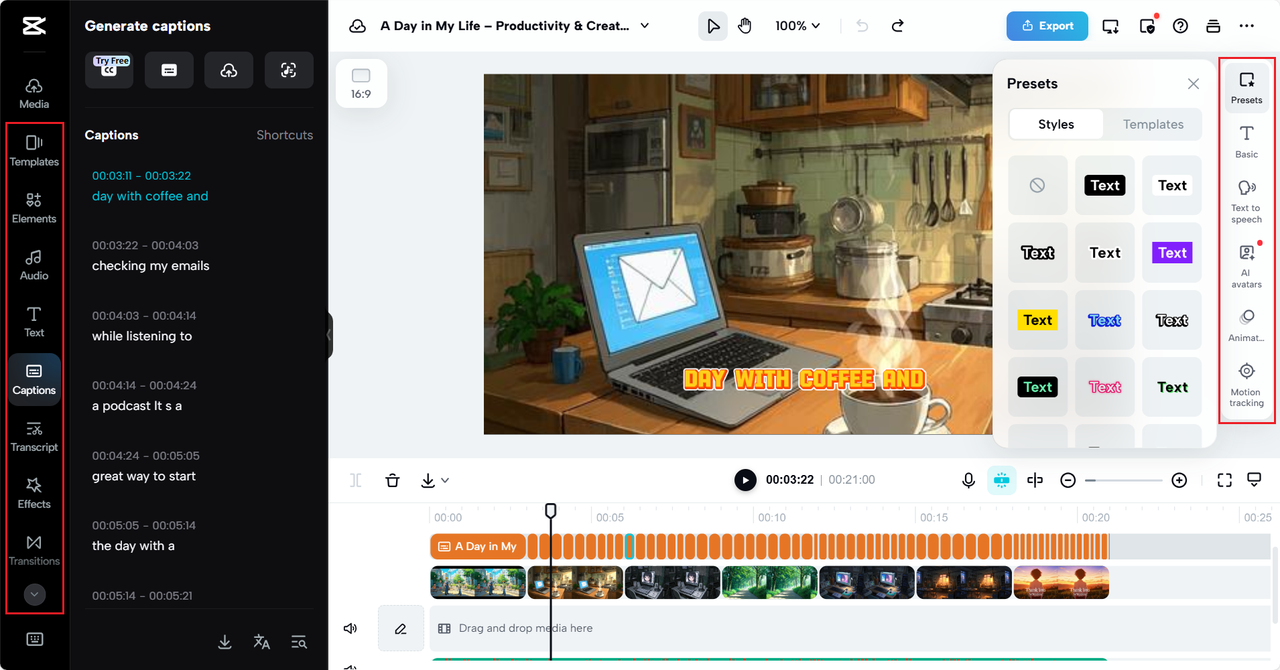Screen dimensions: 1280x670
Task: Open the caption Shortcuts link
Action: tap(284, 134)
